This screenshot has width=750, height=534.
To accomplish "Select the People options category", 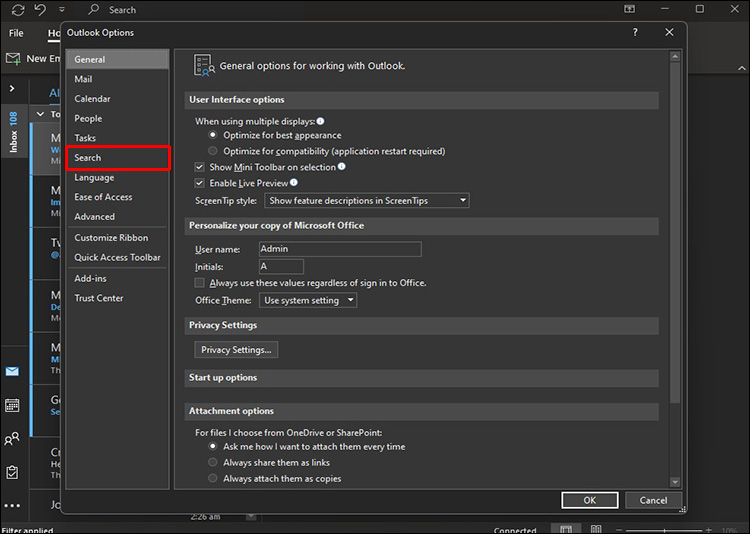I will (x=117, y=118).
